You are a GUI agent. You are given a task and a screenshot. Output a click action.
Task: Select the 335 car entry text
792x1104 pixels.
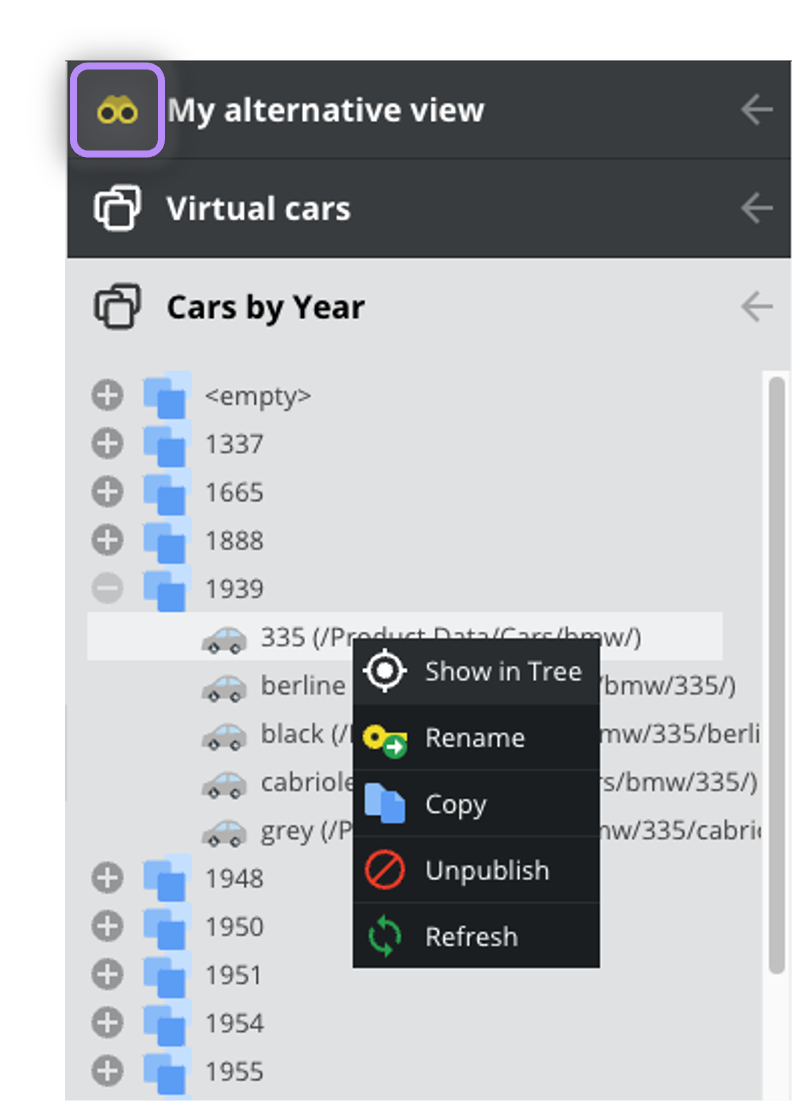tap(451, 637)
